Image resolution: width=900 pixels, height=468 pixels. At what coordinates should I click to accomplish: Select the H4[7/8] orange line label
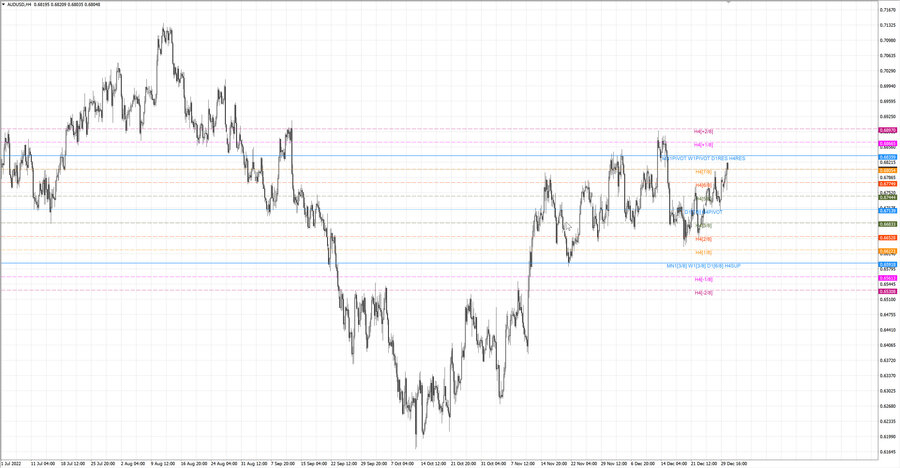click(x=704, y=172)
